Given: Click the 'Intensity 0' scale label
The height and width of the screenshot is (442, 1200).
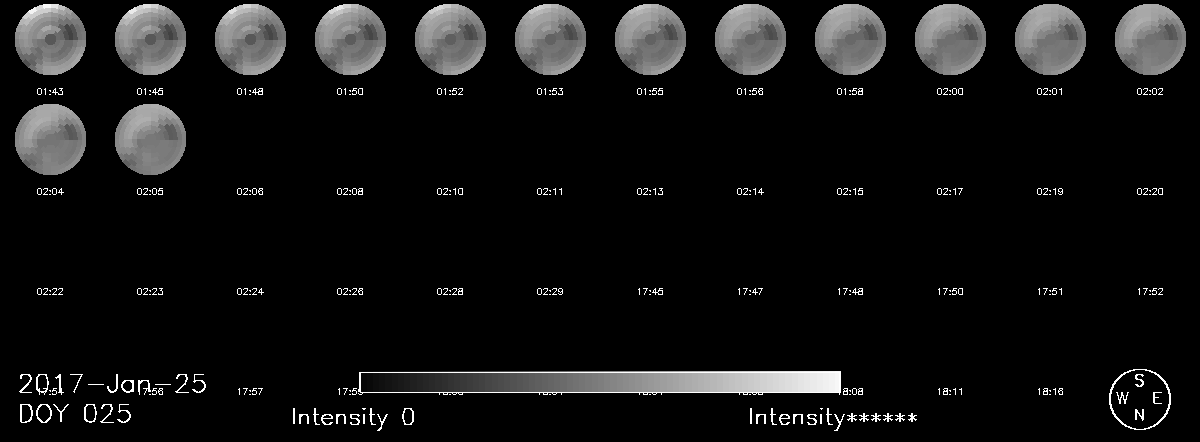Looking at the screenshot, I should (353, 417).
